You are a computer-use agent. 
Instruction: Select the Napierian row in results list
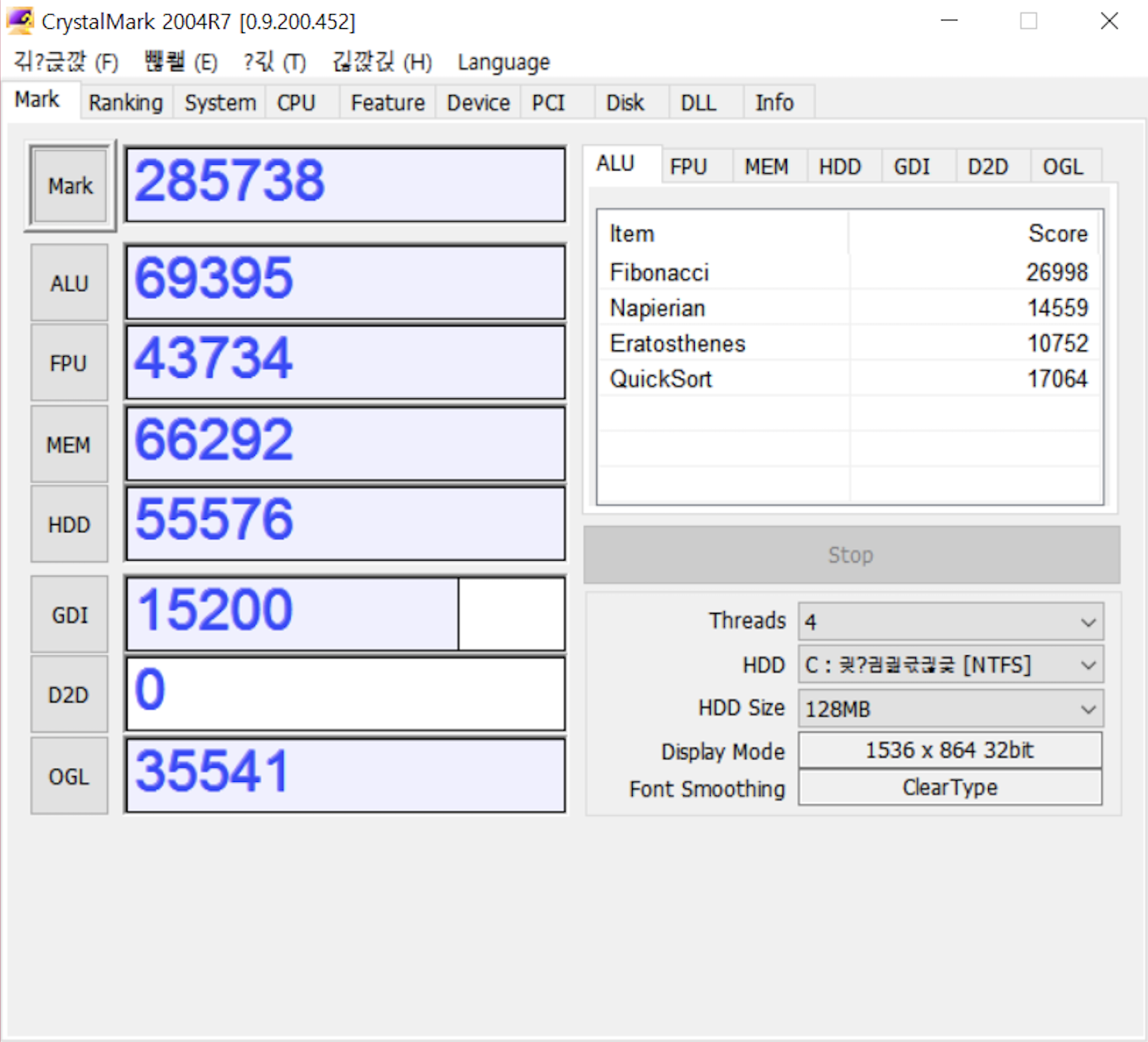[x=849, y=308]
